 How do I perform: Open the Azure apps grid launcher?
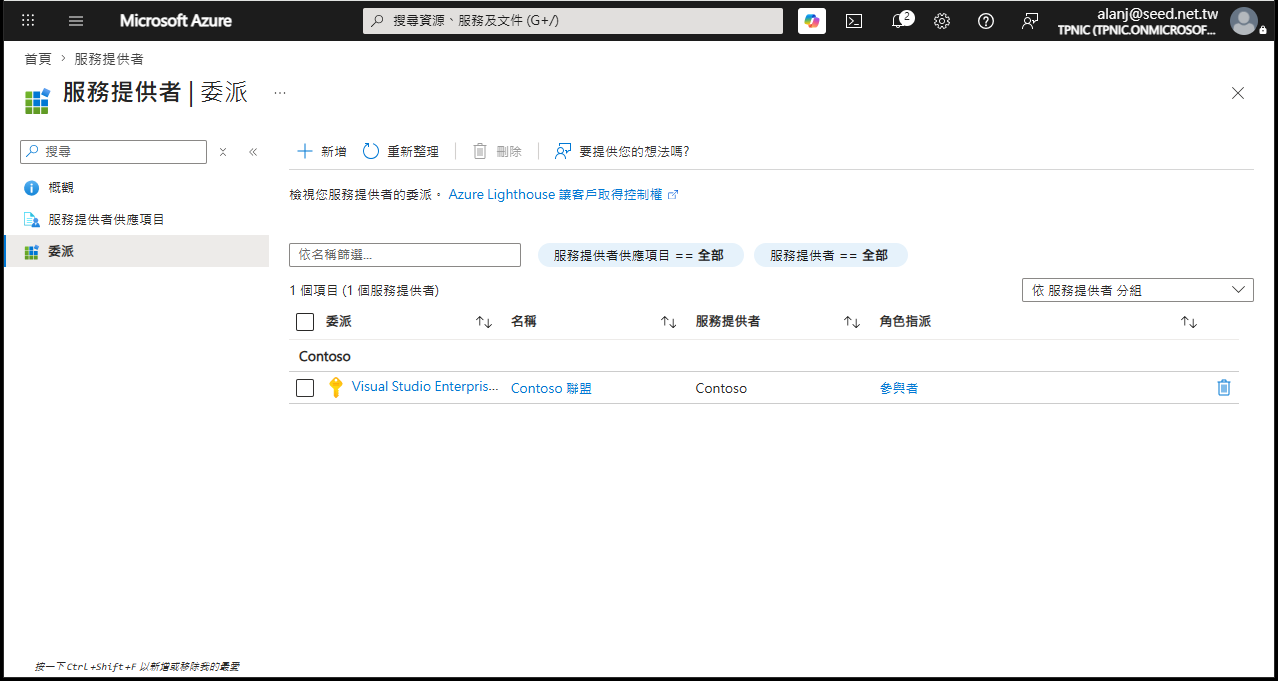point(28,21)
